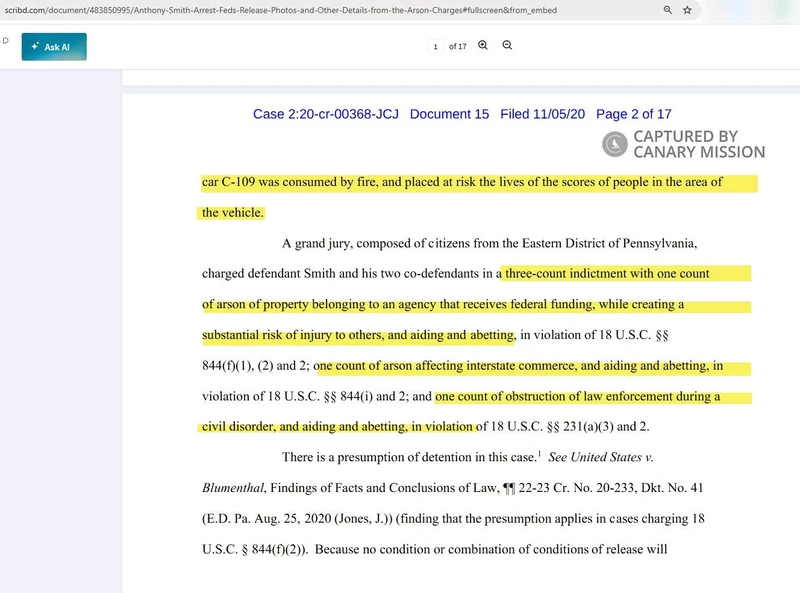Click the Canary Mission bird logo
Viewport: 800px width, 593px height.
click(615, 144)
